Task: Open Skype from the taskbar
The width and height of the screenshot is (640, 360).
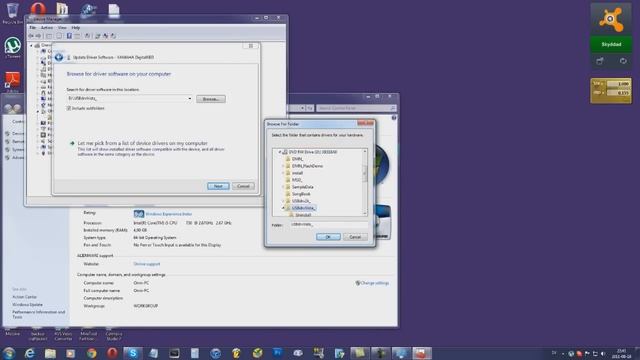Action: click(x=133, y=353)
